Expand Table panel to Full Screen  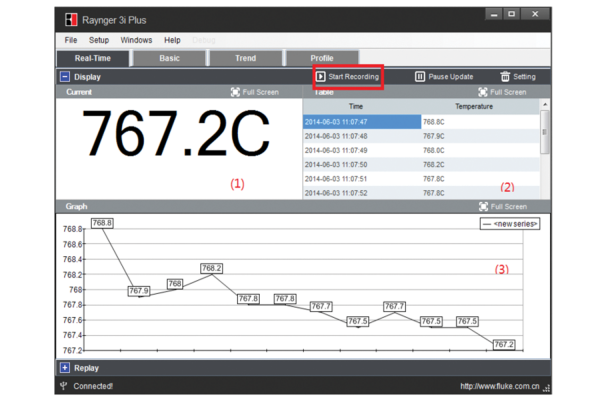[x=483, y=92]
